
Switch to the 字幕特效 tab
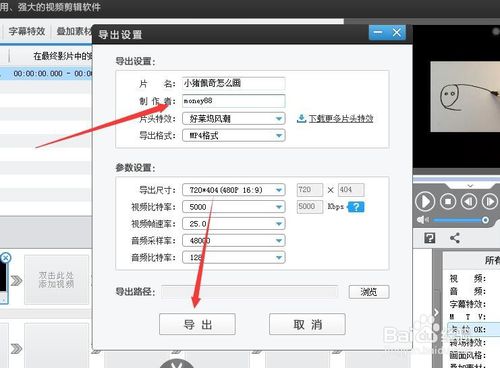(27, 31)
